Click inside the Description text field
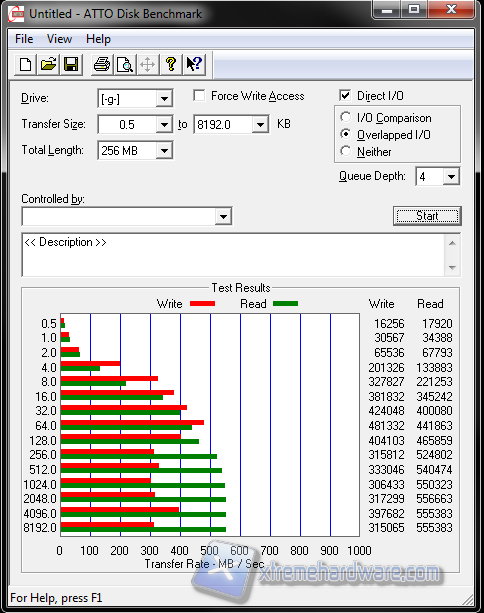The image size is (484, 613). pos(233,255)
